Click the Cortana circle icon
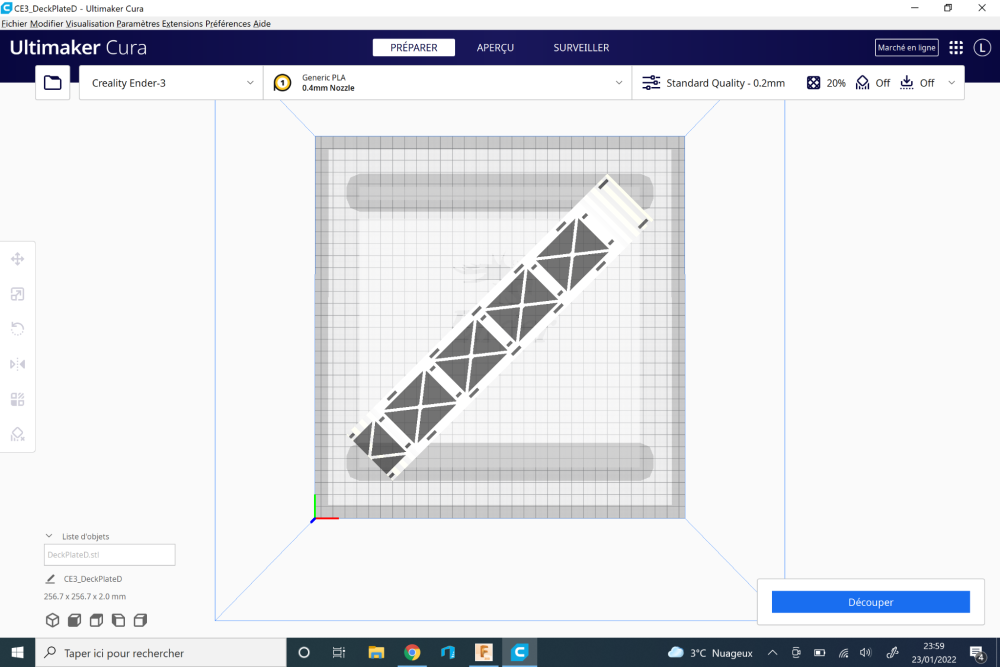The image size is (1000, 667). click(x=304, y=652)
